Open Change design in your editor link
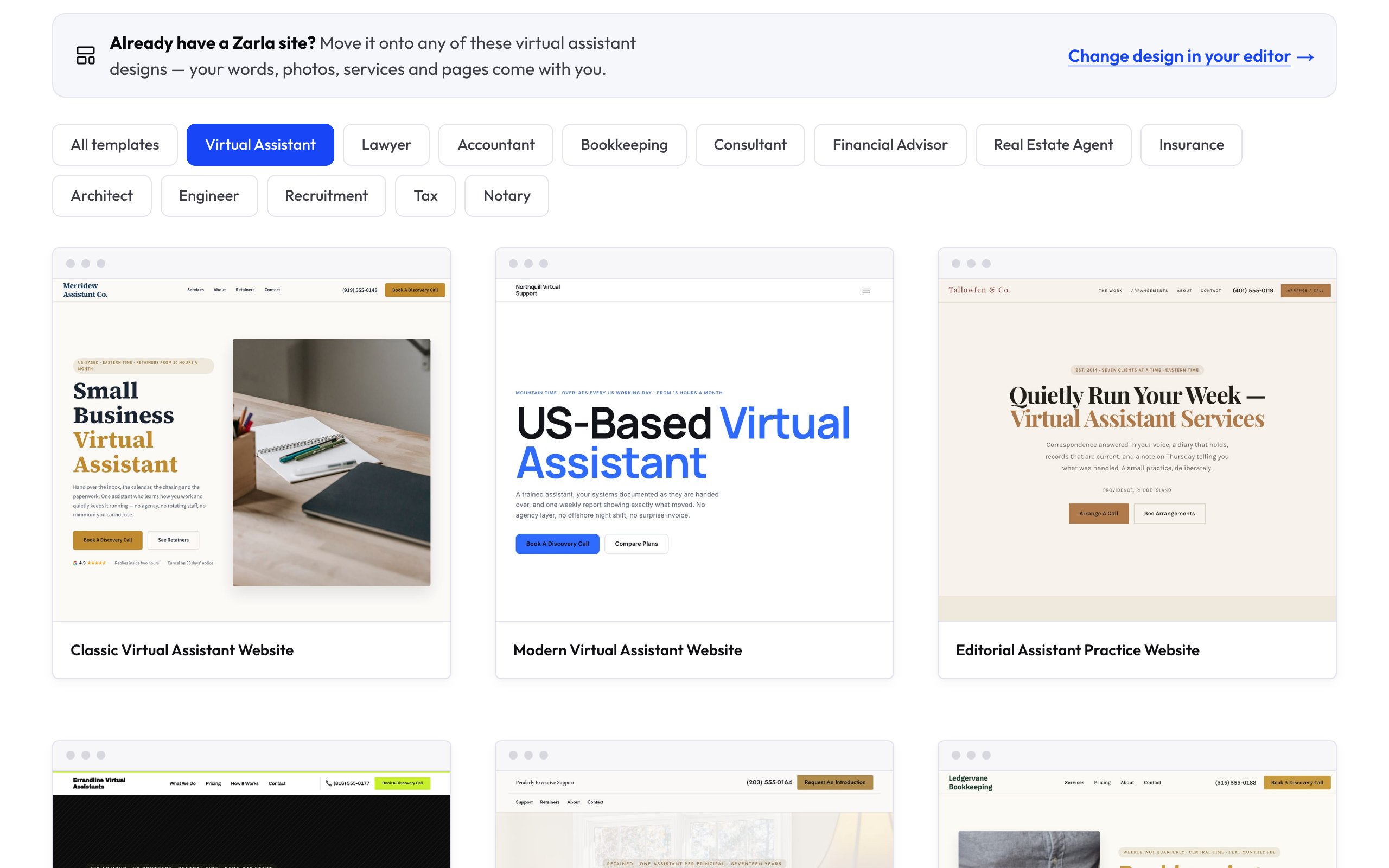 pos(1179,56)
